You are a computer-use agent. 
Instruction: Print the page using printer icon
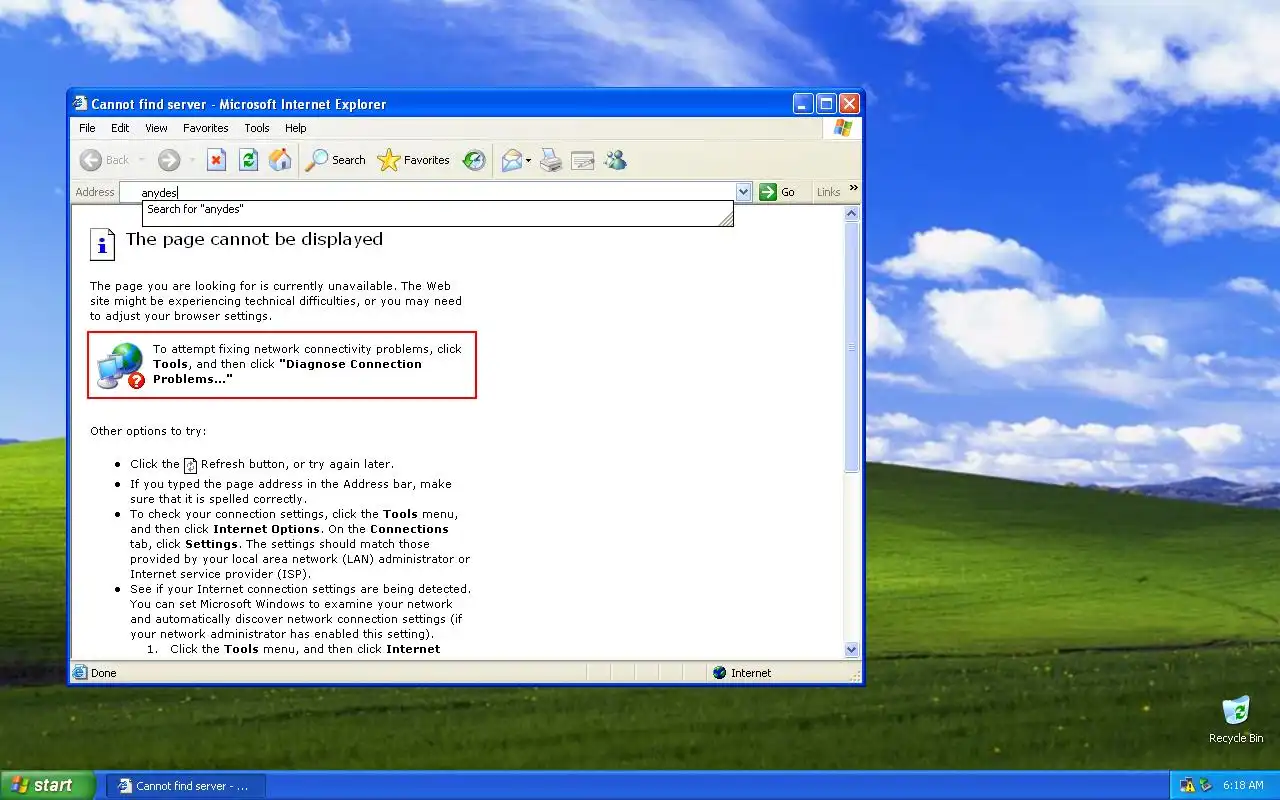click(551, 160)
